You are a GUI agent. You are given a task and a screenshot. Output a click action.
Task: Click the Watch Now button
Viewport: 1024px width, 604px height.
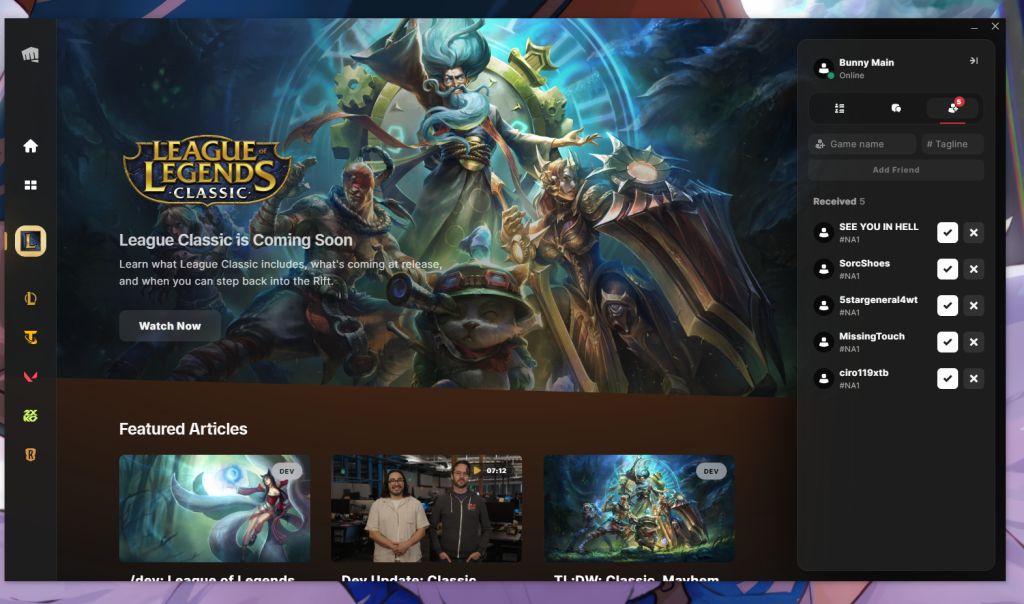click(170, 326)
